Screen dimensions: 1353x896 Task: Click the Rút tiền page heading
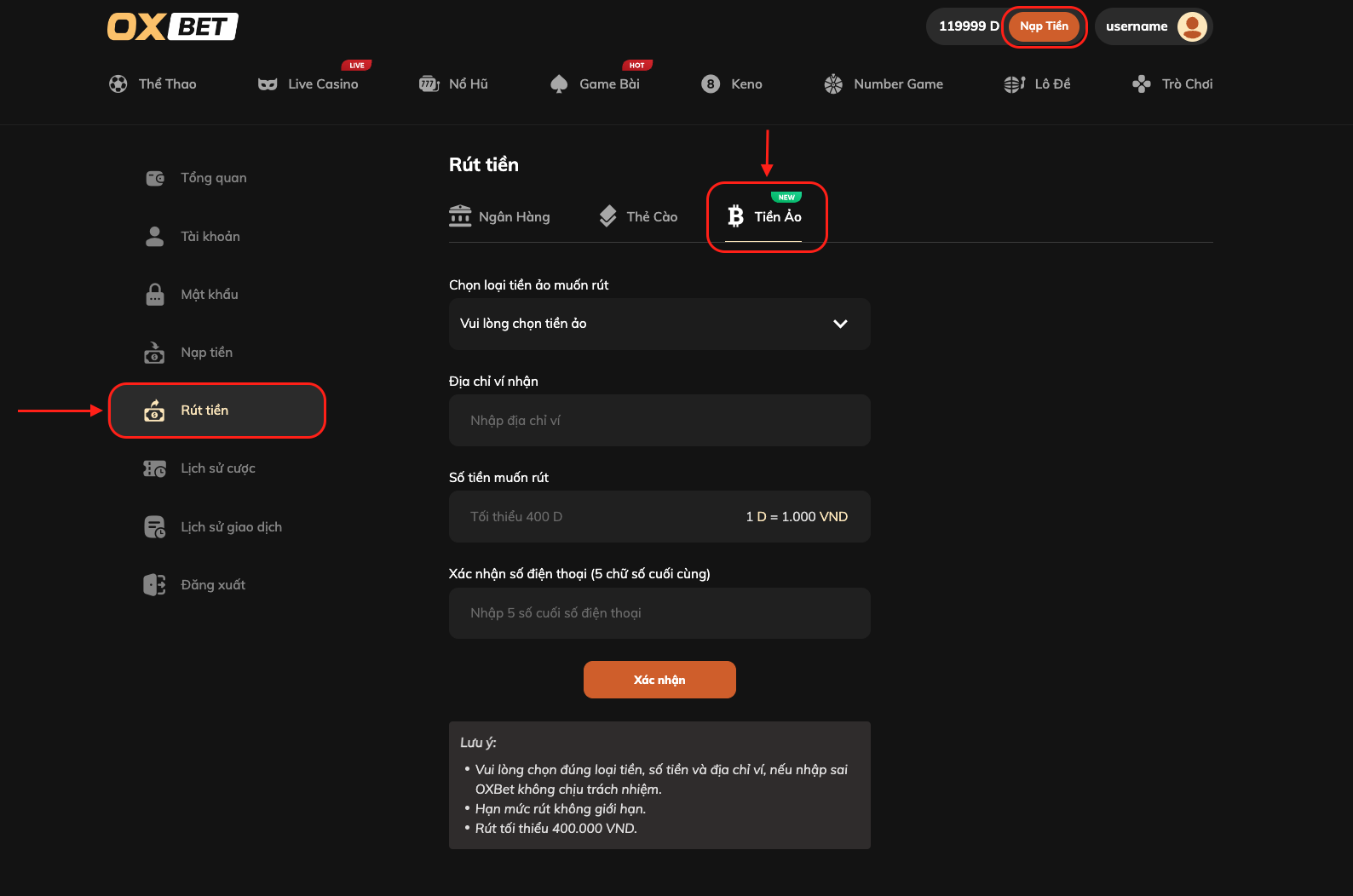[484, 164]
